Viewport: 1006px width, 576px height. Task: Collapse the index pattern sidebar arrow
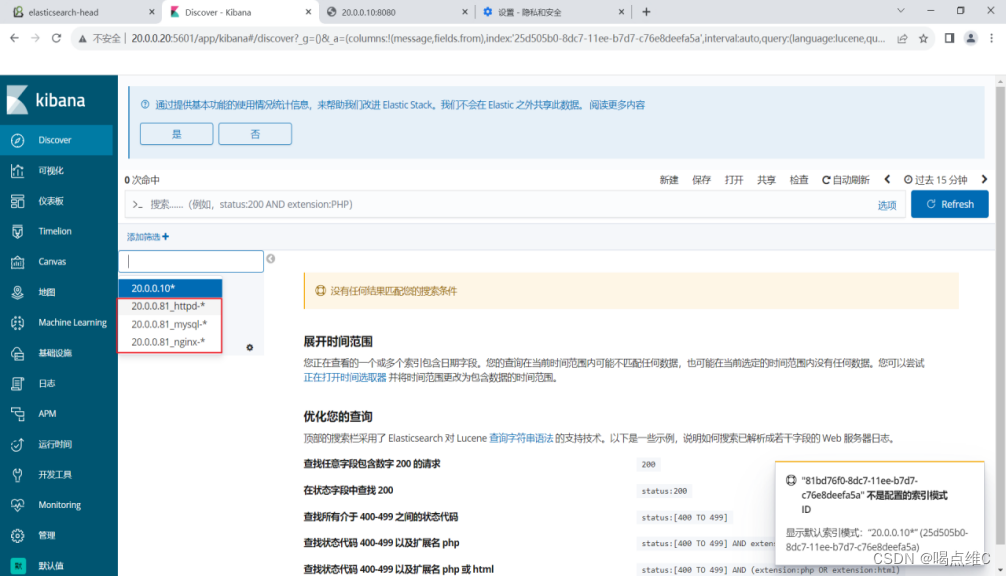[271, 258]
